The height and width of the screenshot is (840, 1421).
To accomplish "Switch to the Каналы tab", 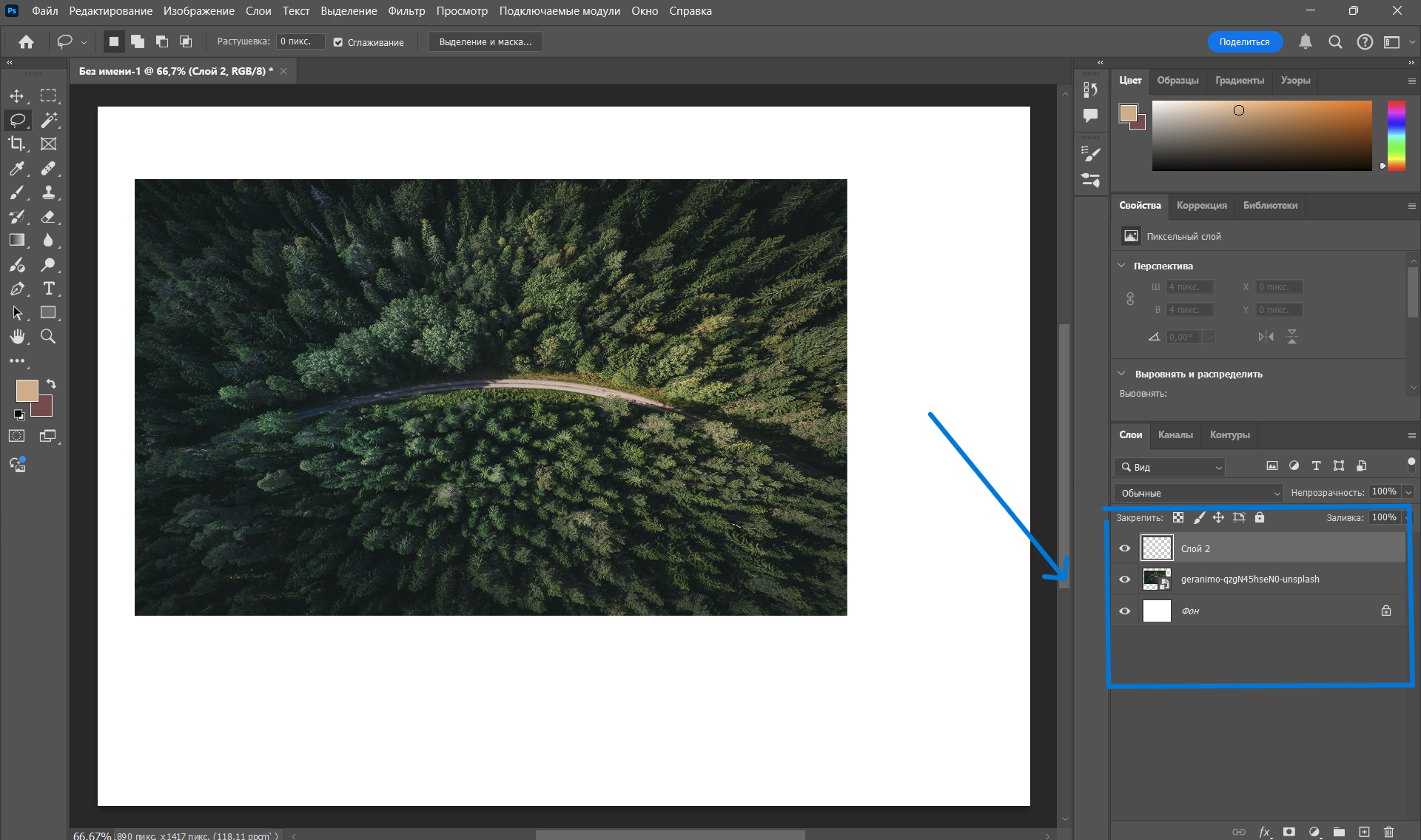I will click(x=1175, y=435).
